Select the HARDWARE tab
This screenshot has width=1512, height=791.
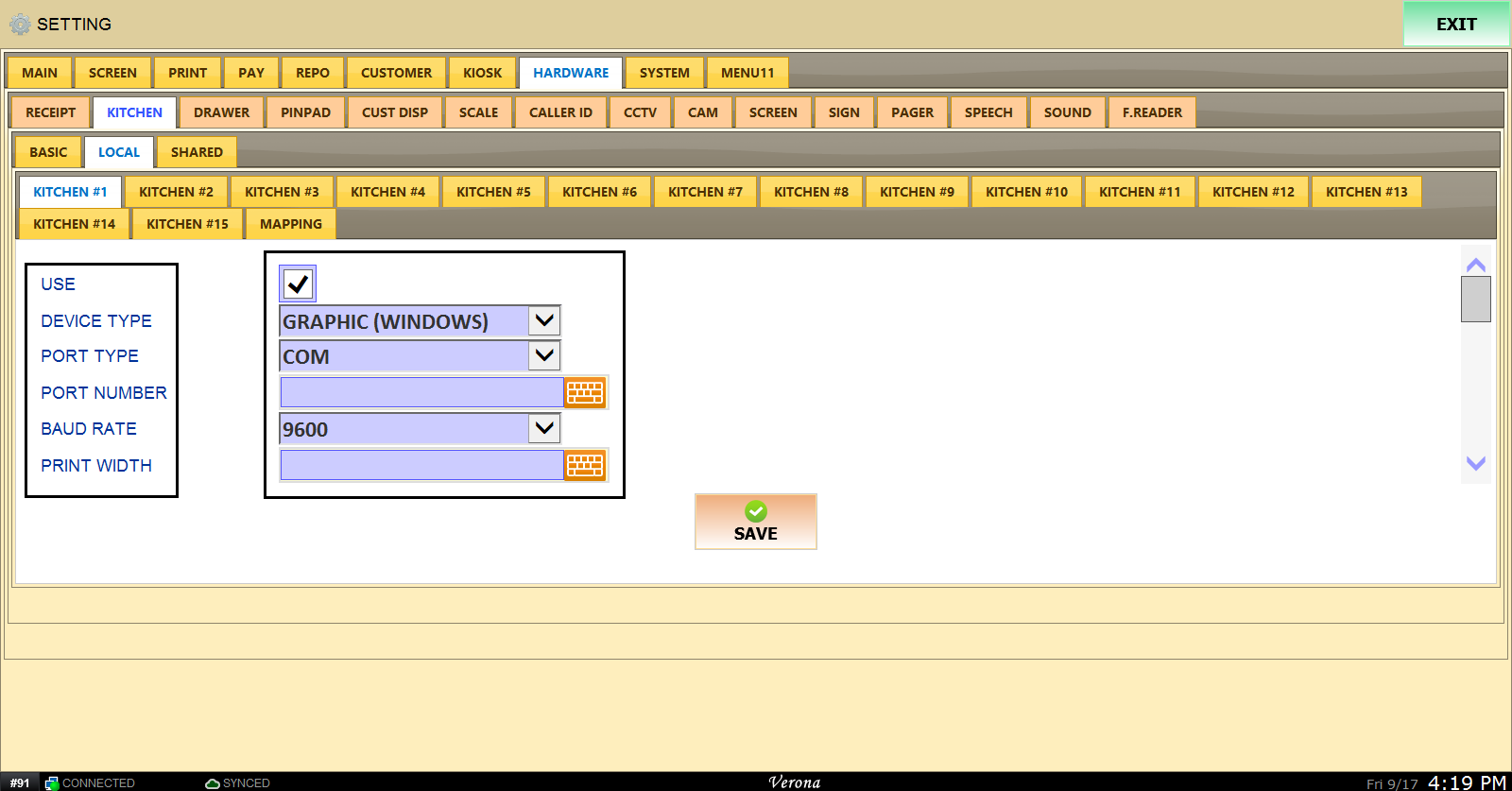(571, 73)
